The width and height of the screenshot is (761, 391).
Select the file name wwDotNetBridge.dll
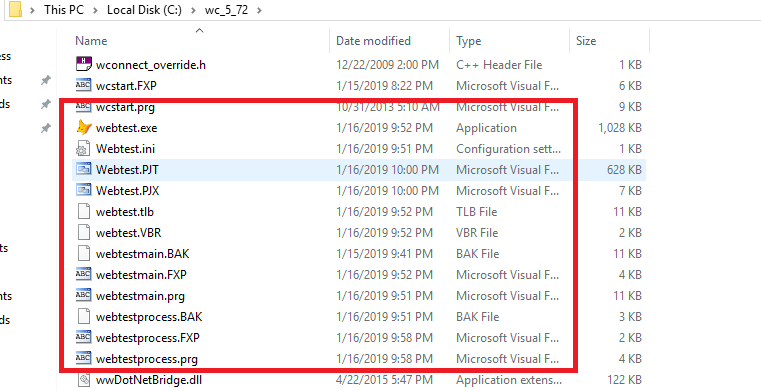149,379
